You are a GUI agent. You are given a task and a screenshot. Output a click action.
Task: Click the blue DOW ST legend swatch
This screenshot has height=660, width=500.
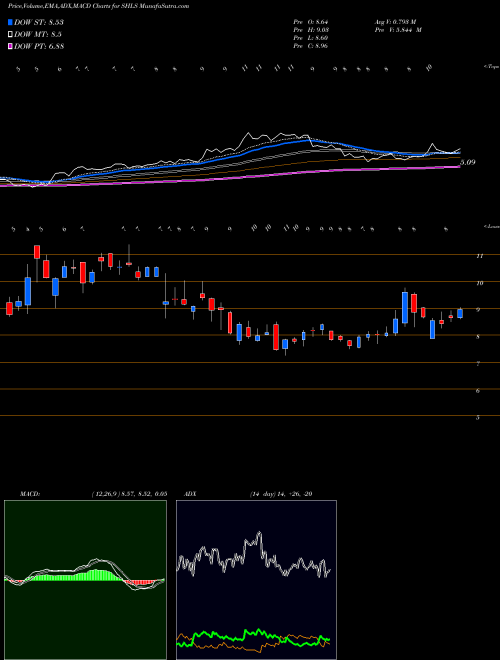pyautogui.click(x=10, y=22)
